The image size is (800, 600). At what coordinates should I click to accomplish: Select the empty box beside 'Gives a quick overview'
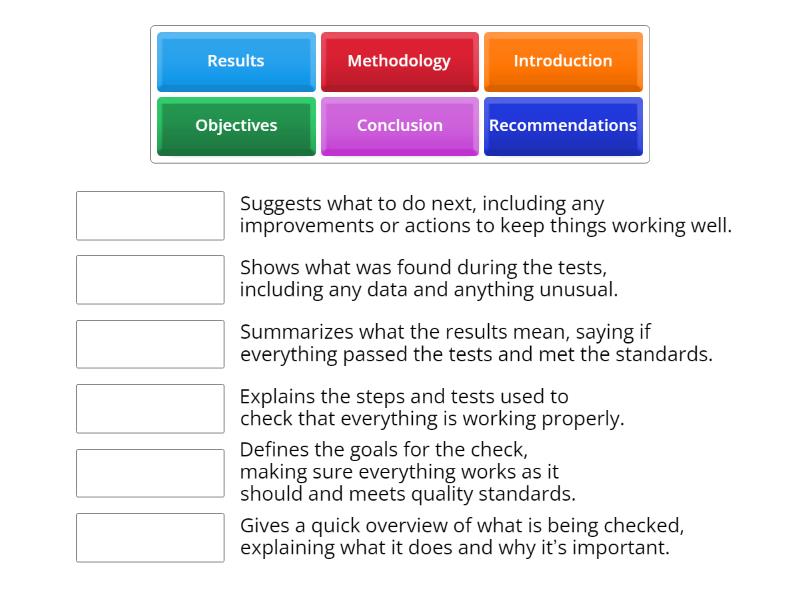click(150, 537)
